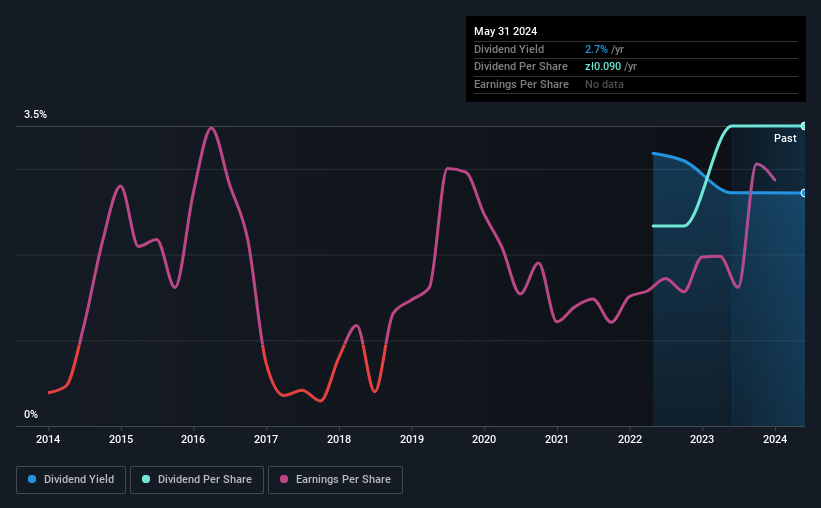Image resolution: width=821 pixels, height=508 pixels.
Task: Select the 2019 x-axis label
Action: click(x=412, y=439)
